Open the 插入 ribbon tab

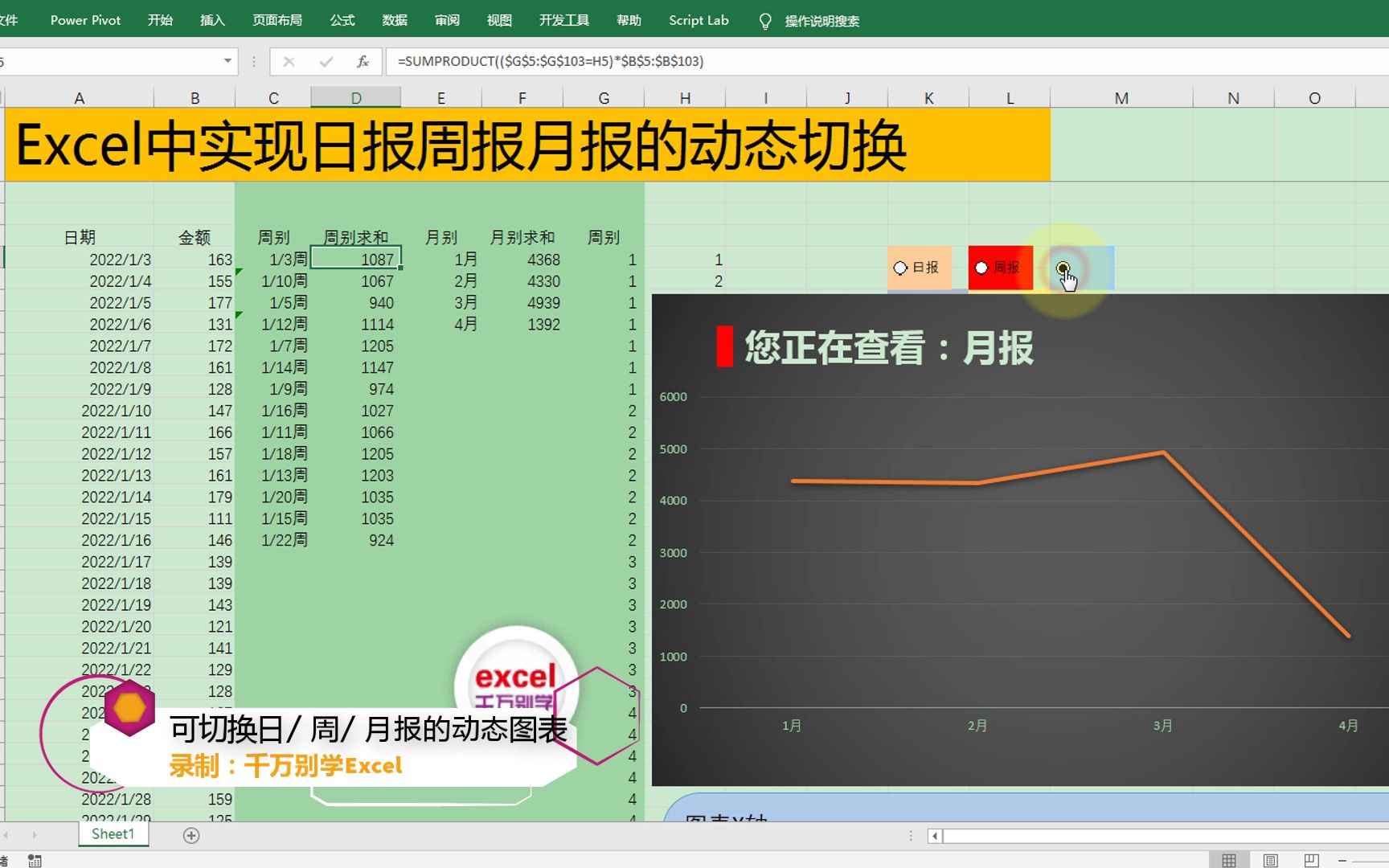point(212,20)
